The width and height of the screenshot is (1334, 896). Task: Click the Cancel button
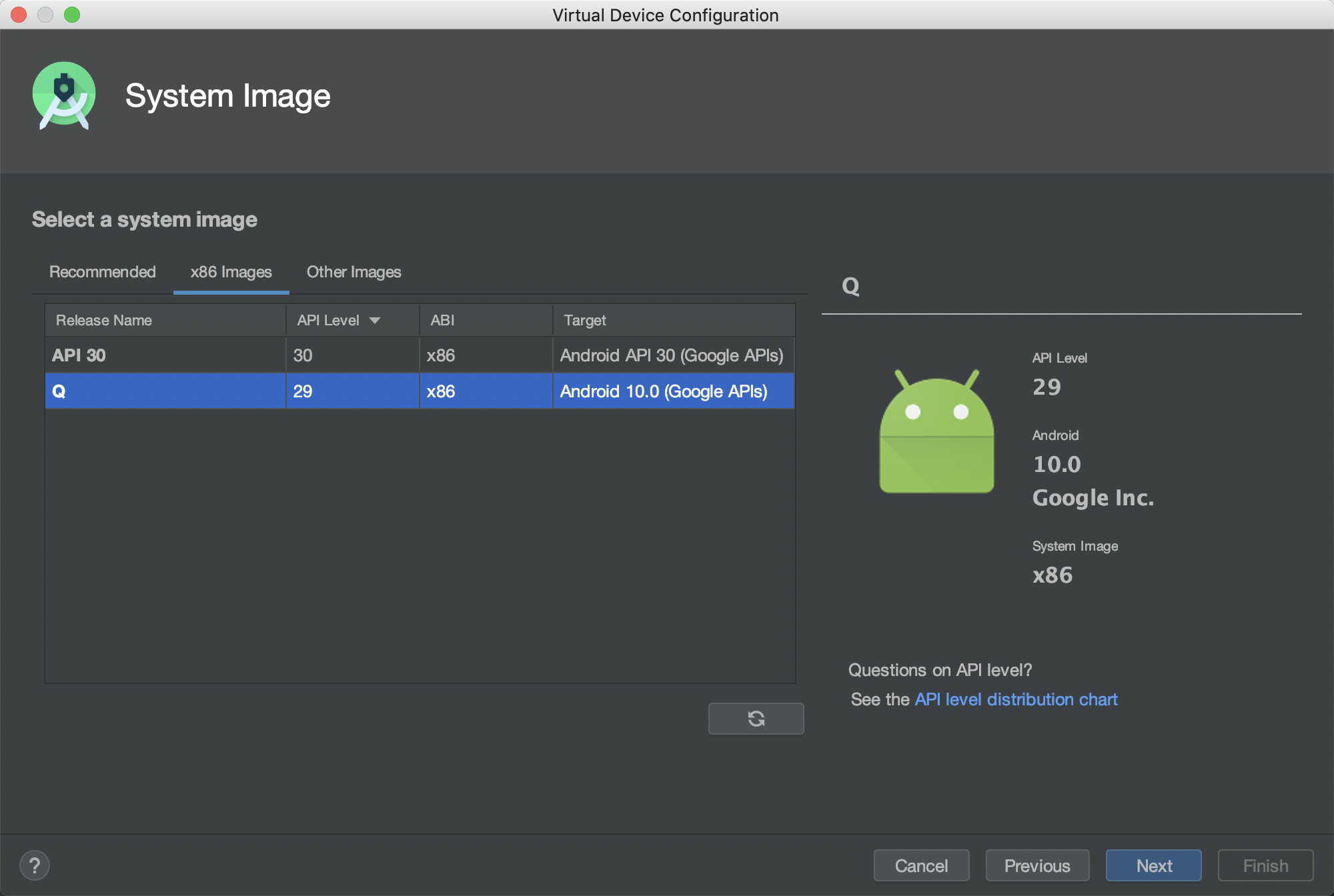(x=921, y=865)
